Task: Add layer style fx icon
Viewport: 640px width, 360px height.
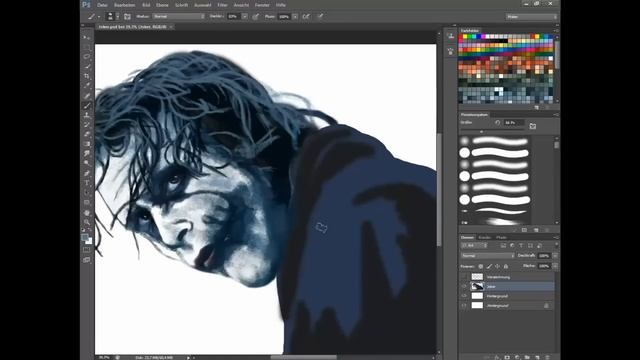Action: [497, 357]
